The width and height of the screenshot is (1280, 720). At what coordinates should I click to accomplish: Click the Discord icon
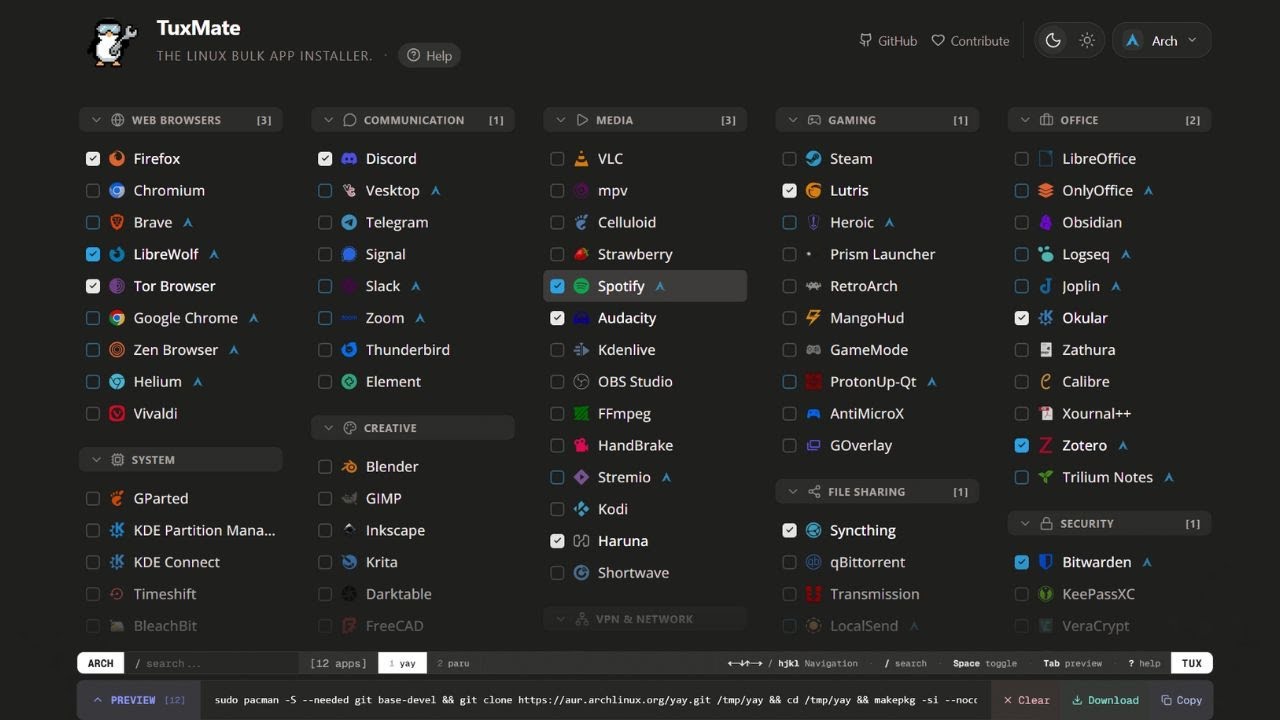coord(349,159)
